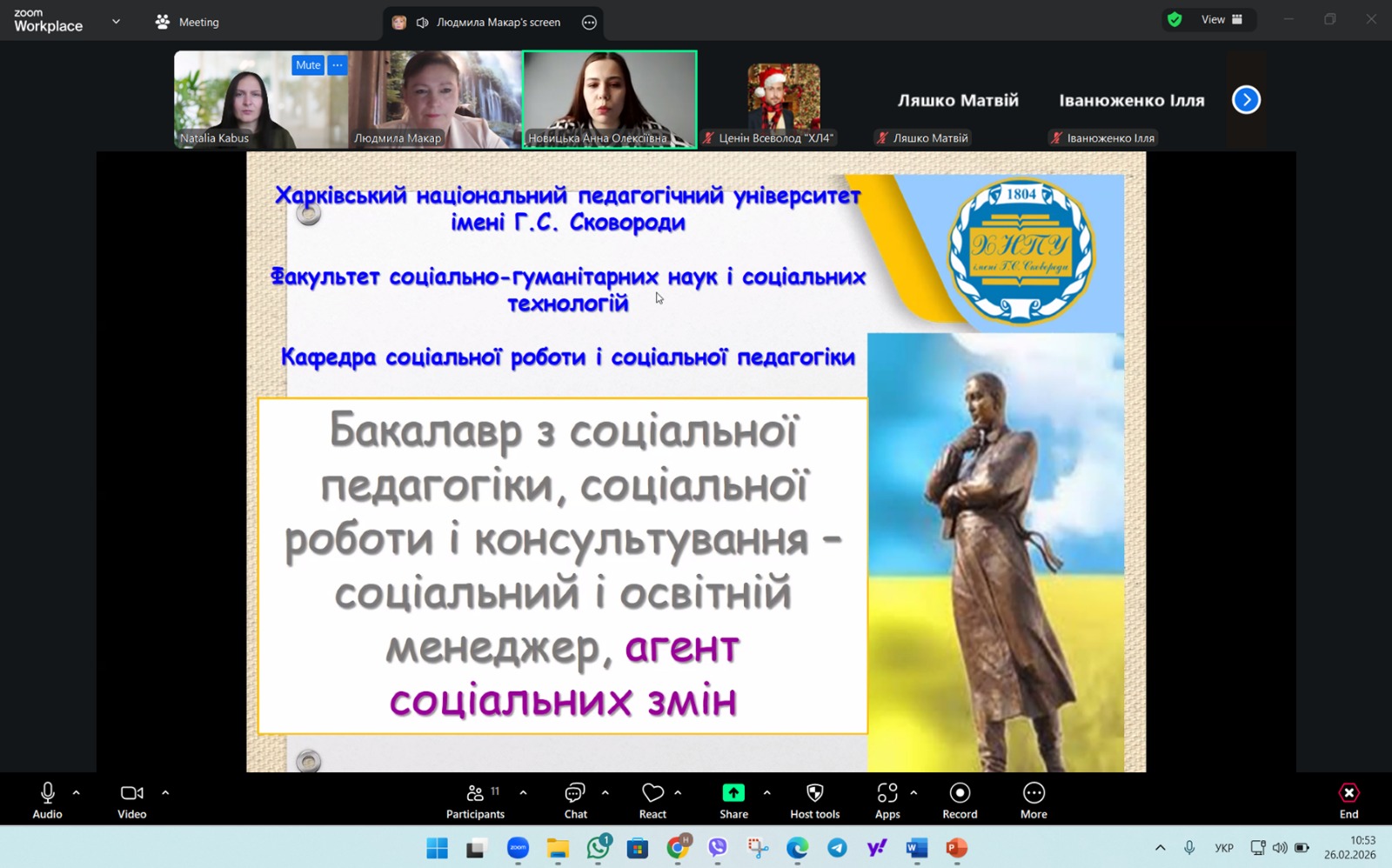Start recording with the Record button

pyautogui.click(x=960, y=800)
